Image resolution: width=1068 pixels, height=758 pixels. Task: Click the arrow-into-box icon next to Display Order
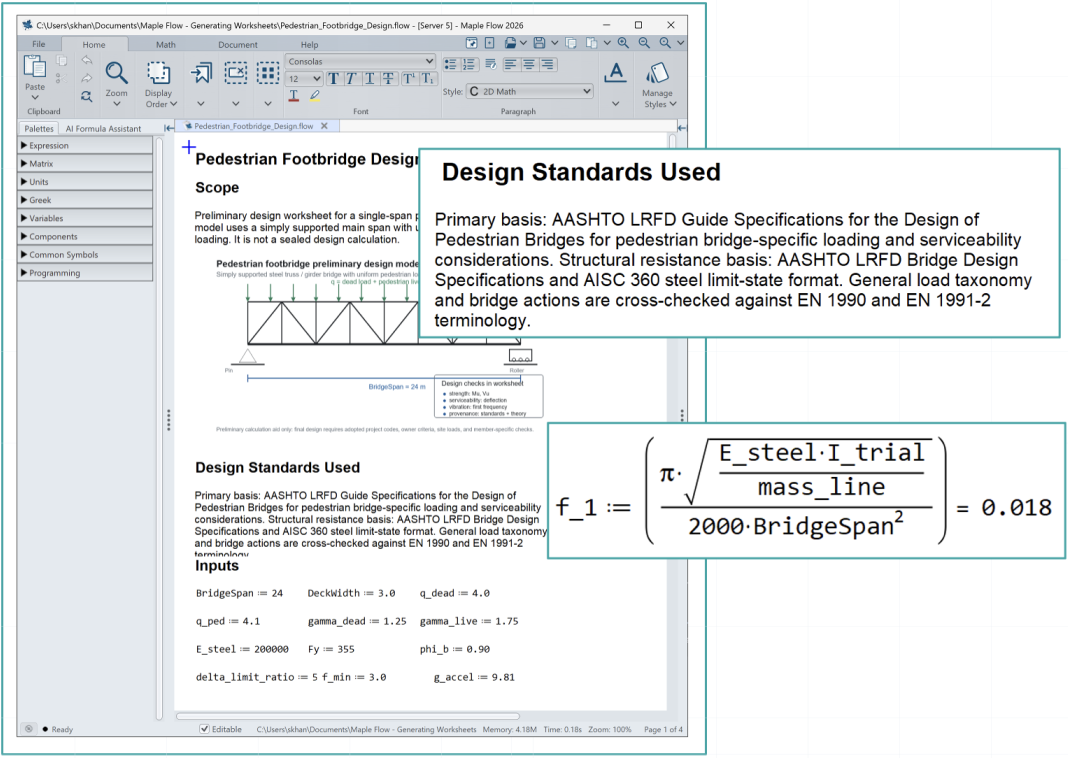tap(201, 73)
